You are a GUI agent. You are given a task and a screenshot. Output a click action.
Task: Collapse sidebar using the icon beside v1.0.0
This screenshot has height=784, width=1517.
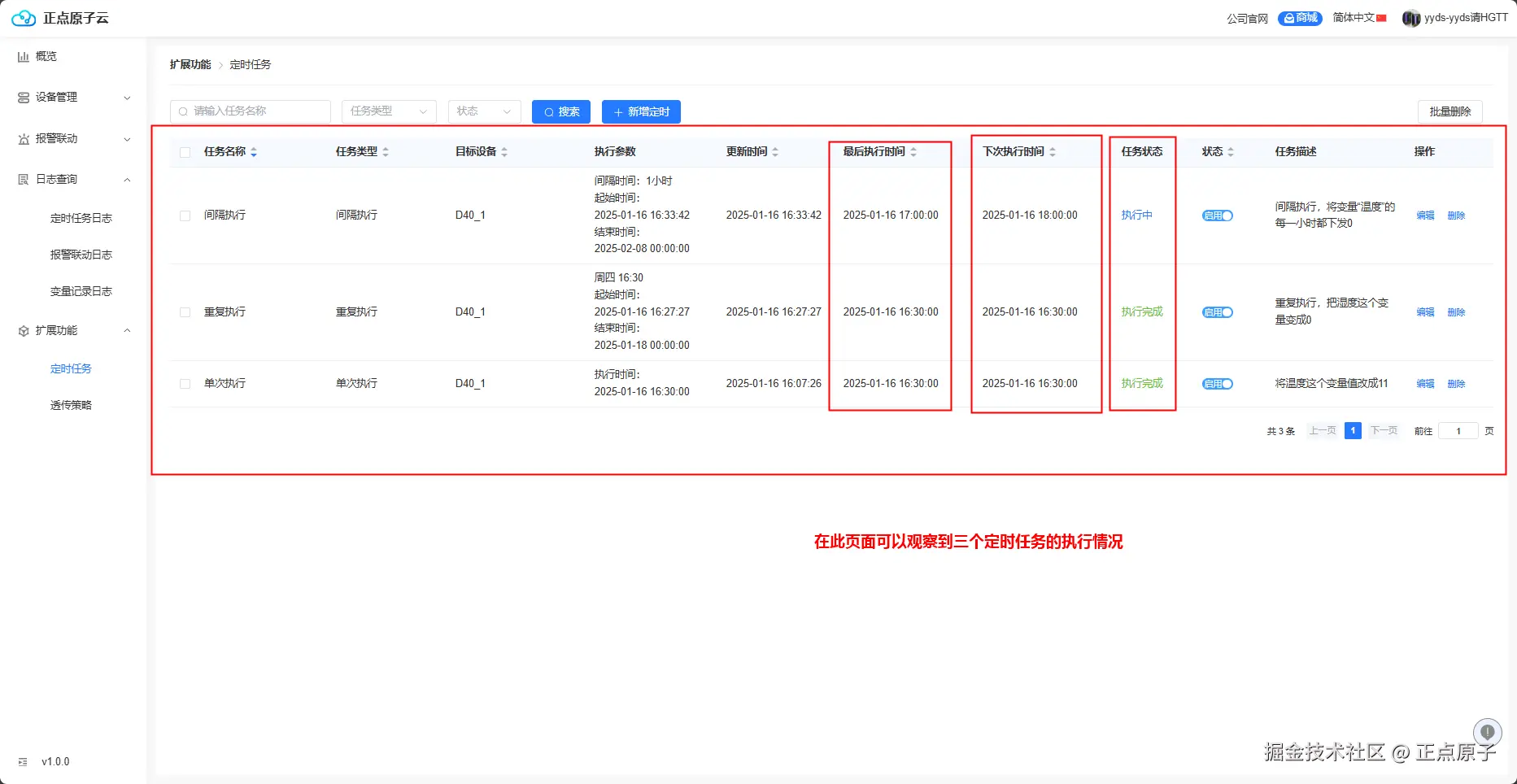tap(23, 762)
